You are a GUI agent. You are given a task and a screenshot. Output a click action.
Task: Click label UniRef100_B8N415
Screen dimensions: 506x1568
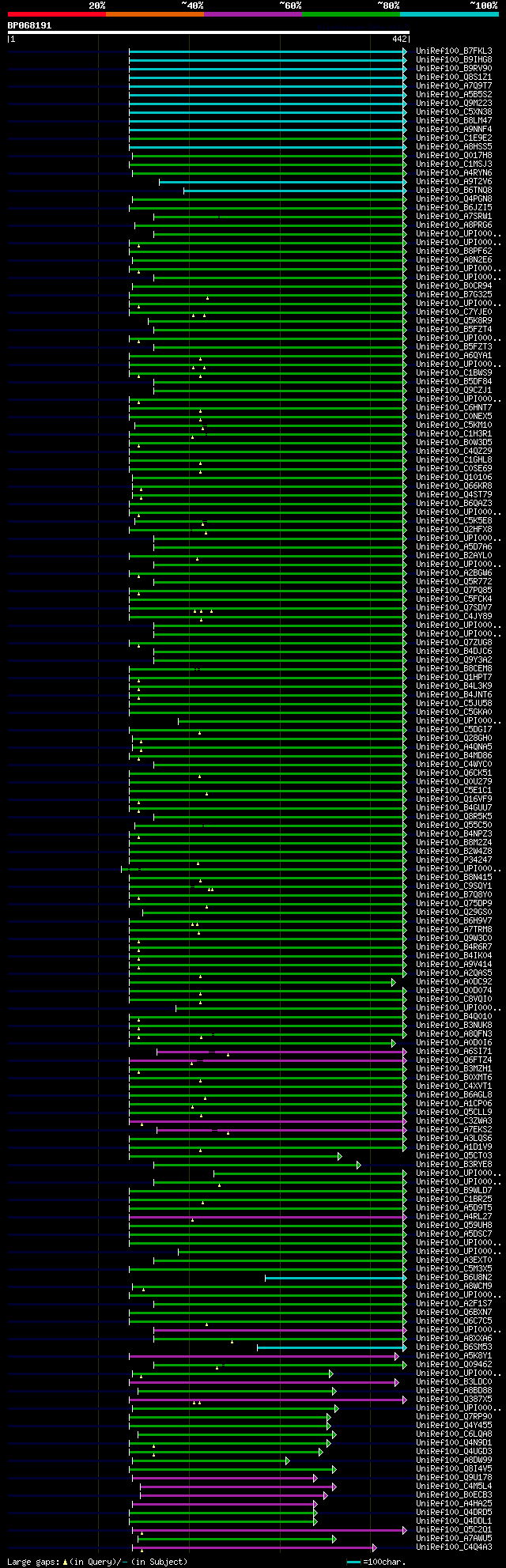pos(454,878)
